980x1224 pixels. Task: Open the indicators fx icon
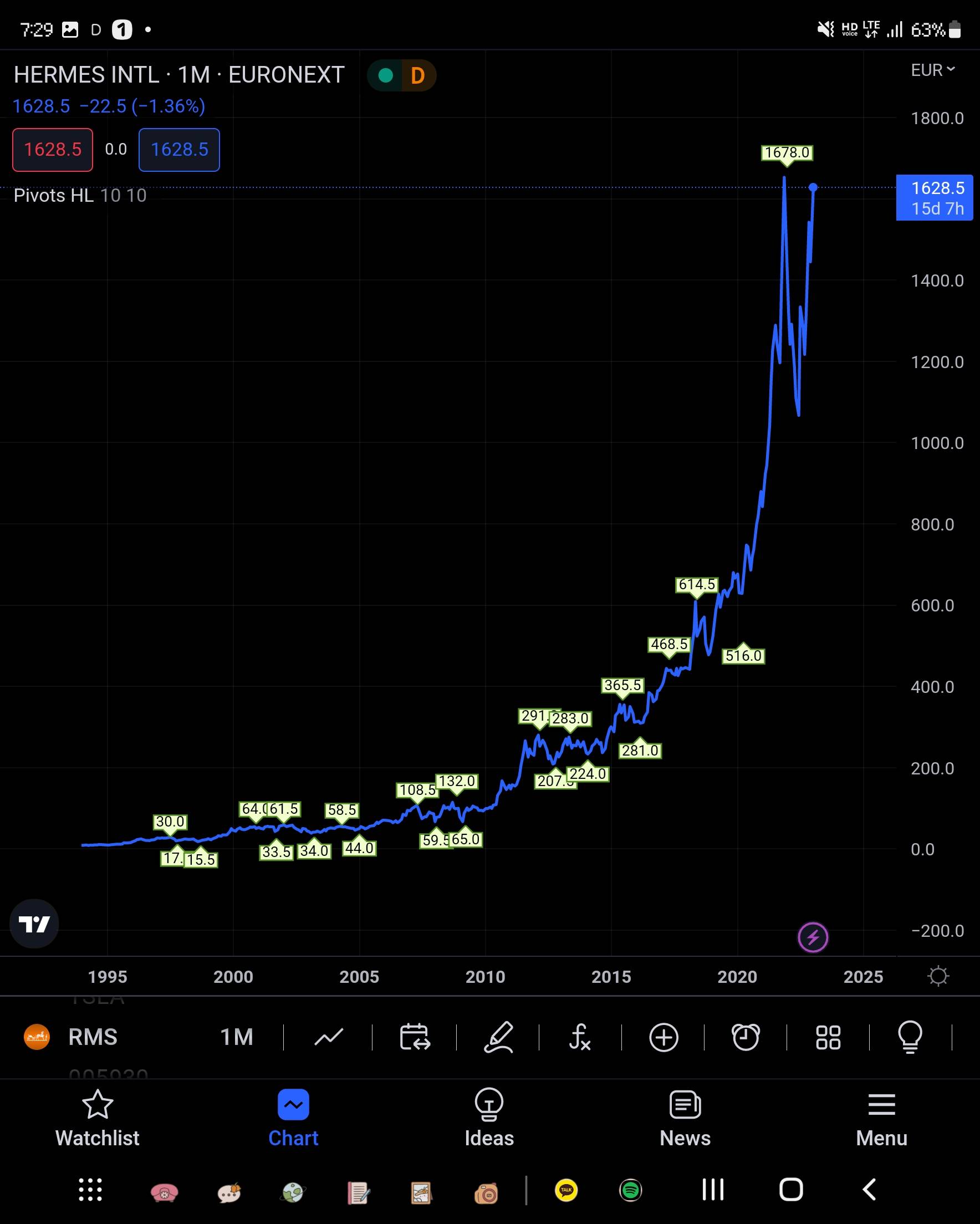click(x=580, y=1037)
